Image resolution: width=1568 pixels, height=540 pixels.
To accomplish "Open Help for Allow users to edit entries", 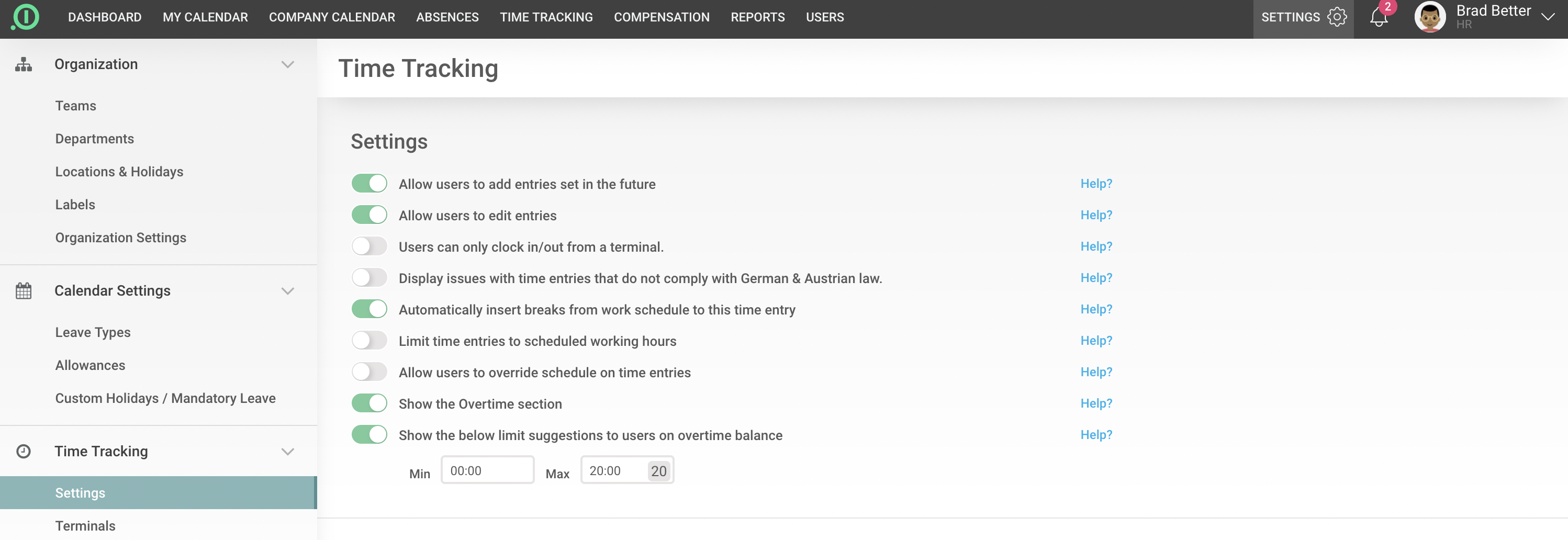I will point(1095,215).
